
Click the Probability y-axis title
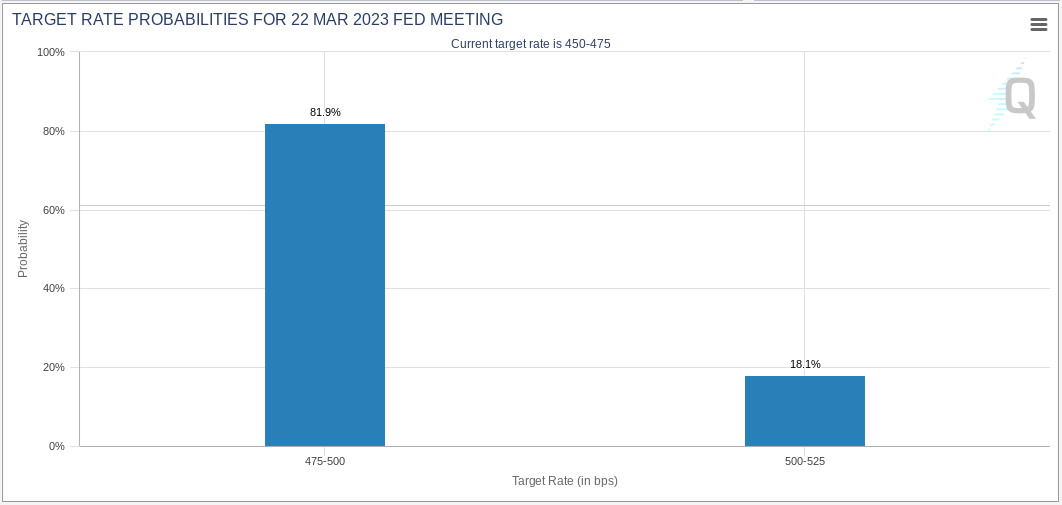tap(23, 248)
